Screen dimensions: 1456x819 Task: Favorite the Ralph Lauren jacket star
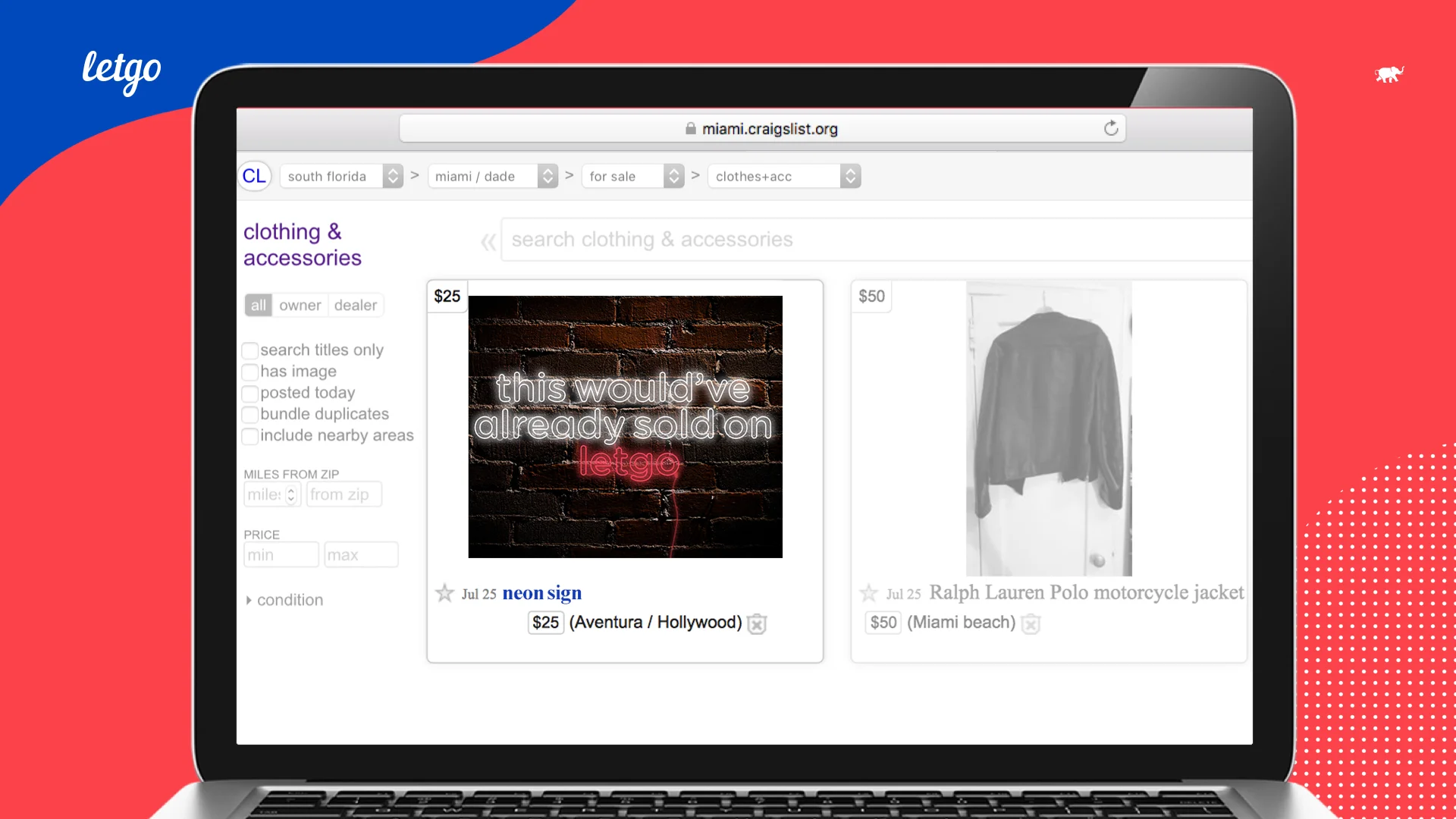coord(868,593)
